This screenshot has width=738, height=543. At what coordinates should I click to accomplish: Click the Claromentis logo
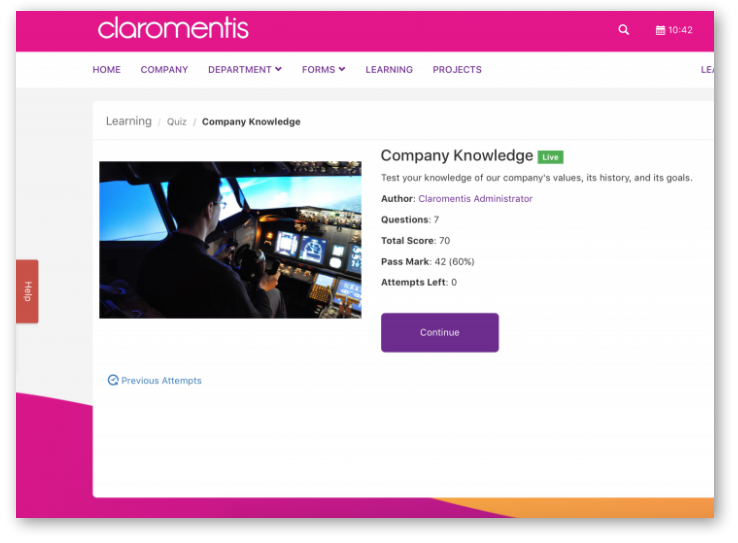tap(173, 28)
